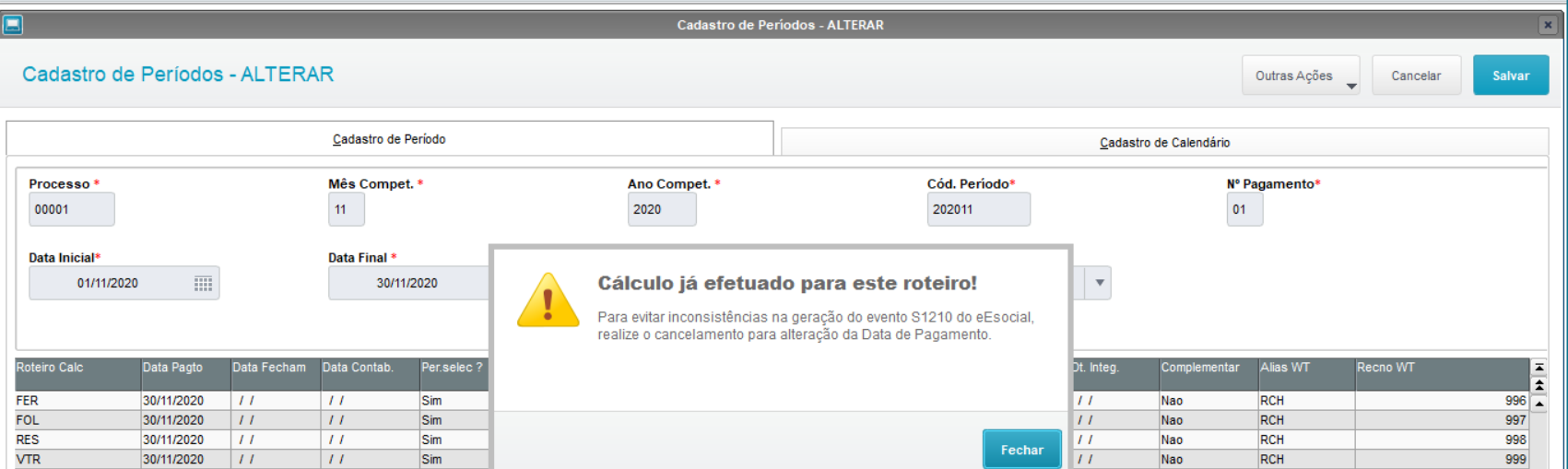Click the grid scroll up arrow
Image resolution: width=1568 pixels, height=469 pixels.
click(x=1539, y=403)
